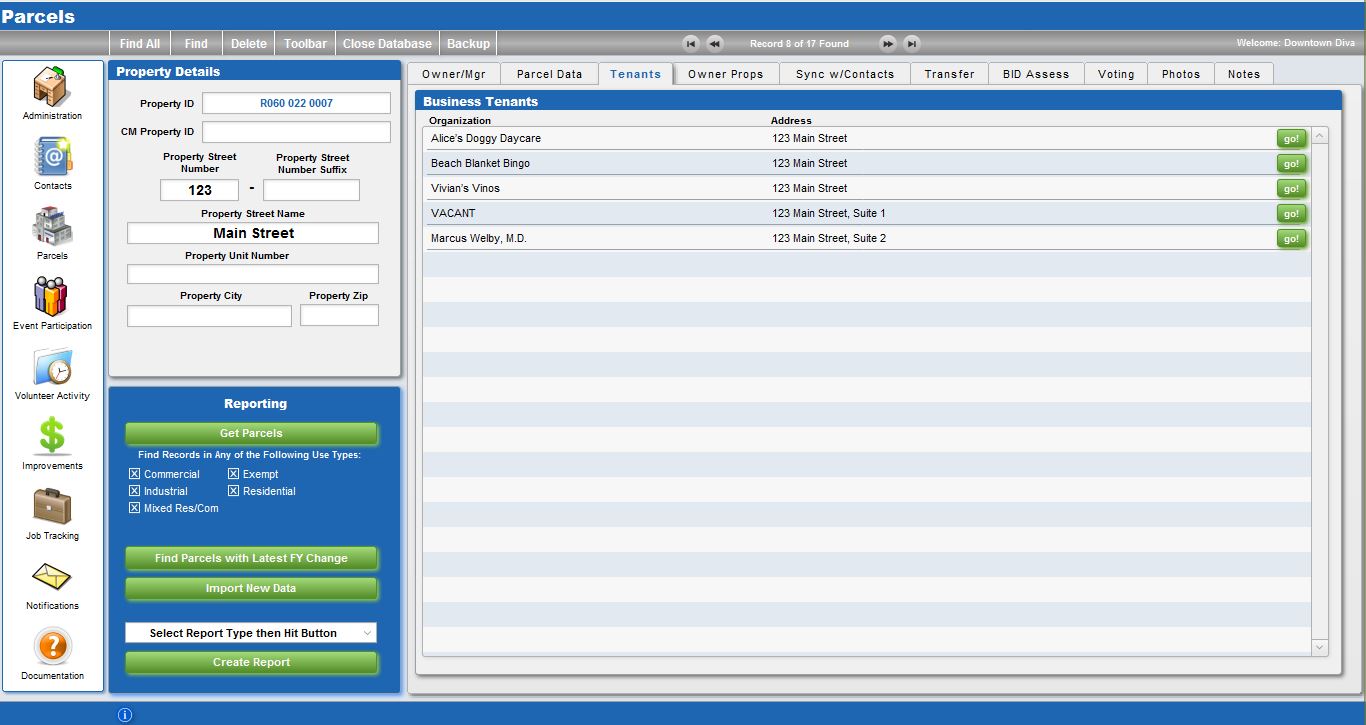Open the Administration module icon

pos(52,86)
